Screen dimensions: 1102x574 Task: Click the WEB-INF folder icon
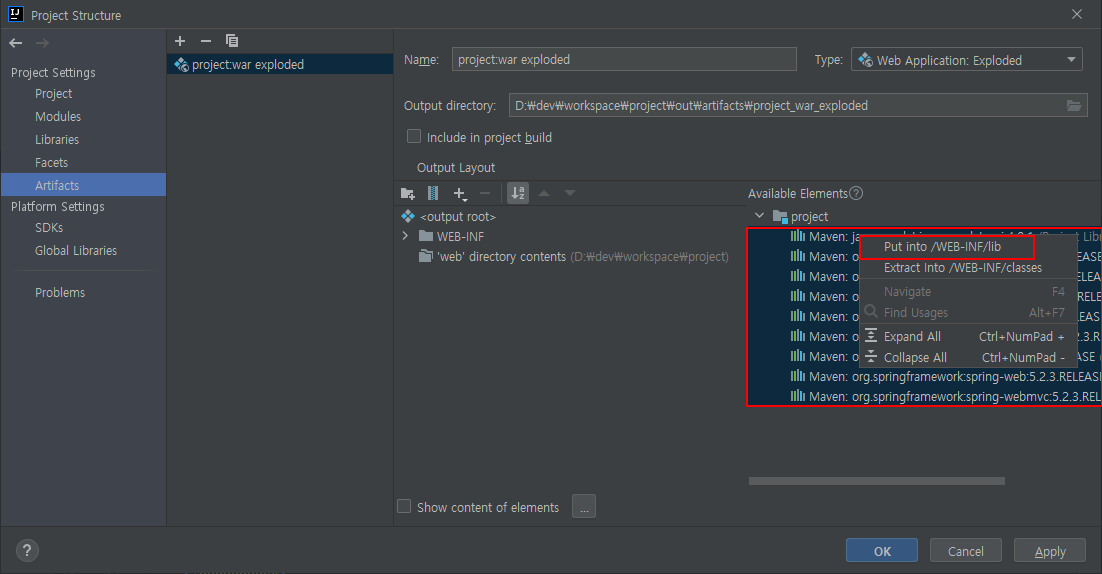(x=425, y=236)
